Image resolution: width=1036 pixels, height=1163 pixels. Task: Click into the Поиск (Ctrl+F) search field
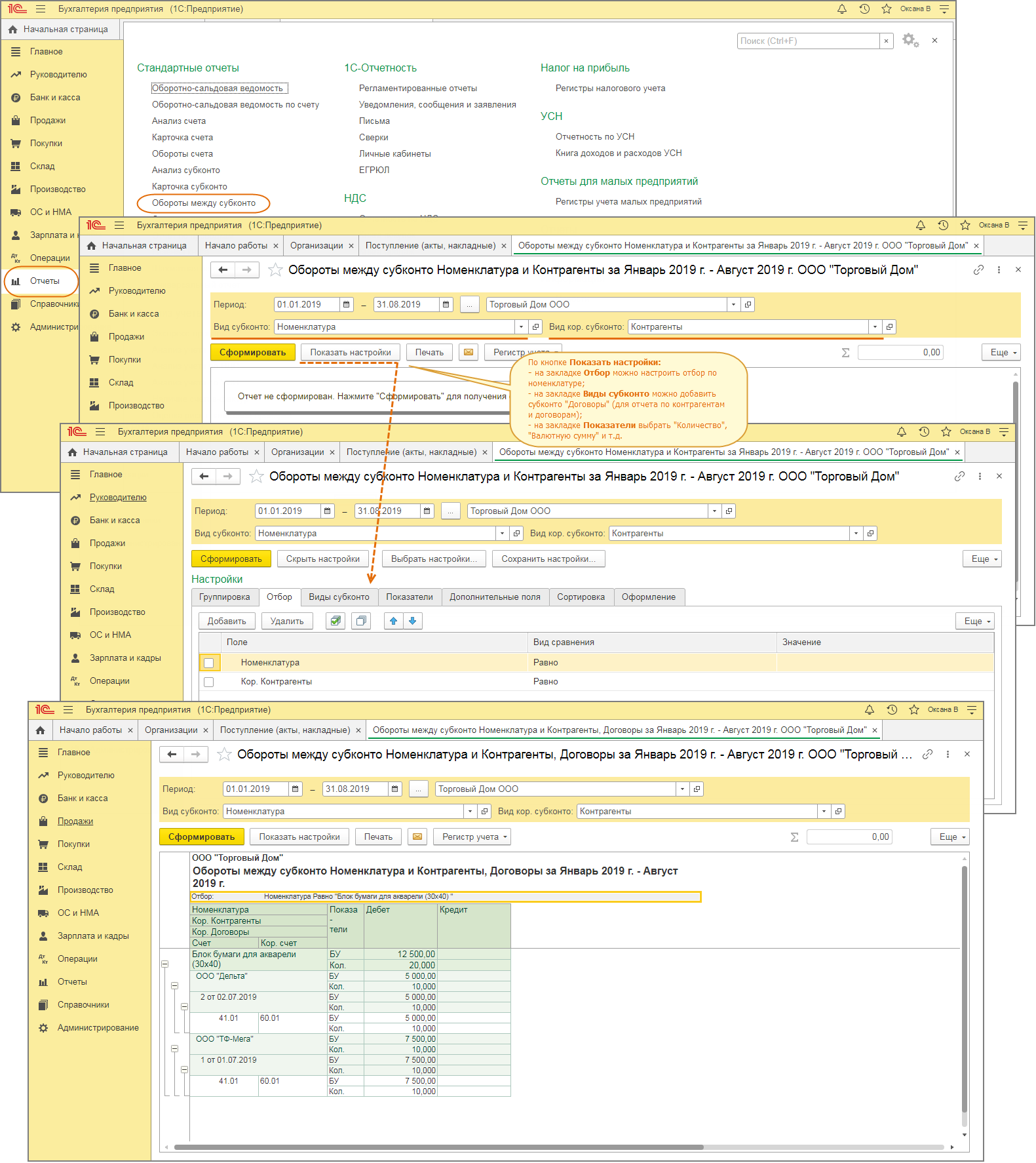[807, 41]
